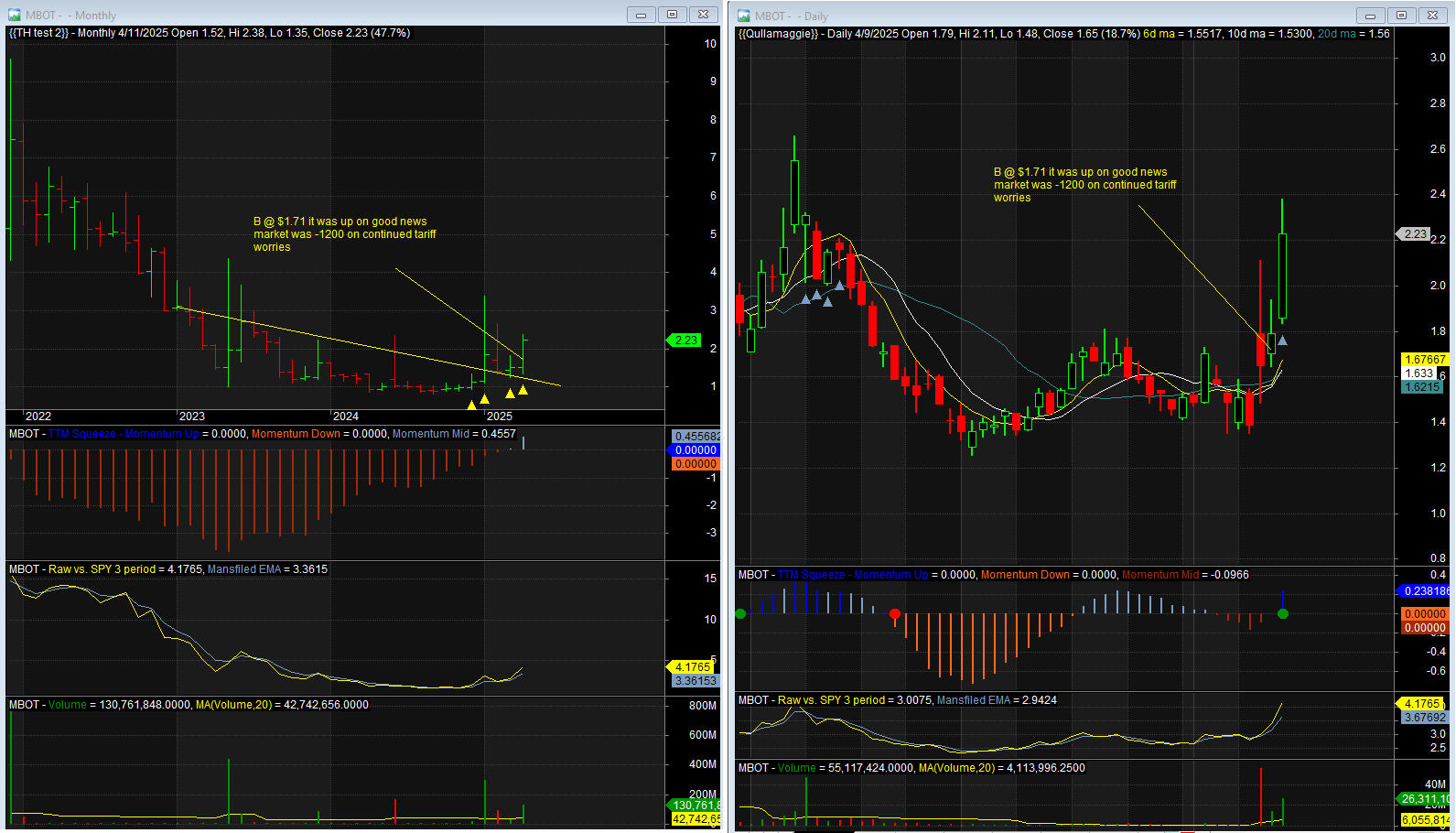Click the MBOT Daily window title icon
Screen dimensions: 1456x833
[x=744, y=16]
